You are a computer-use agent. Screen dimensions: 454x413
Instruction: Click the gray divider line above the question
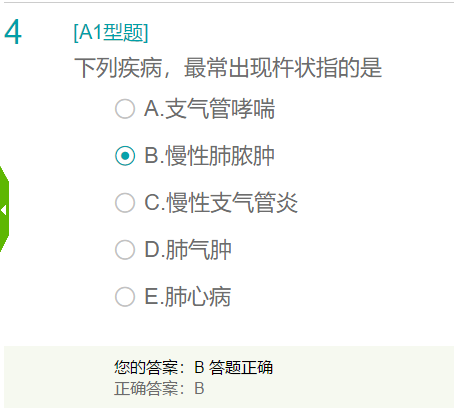tap(229, 2)
